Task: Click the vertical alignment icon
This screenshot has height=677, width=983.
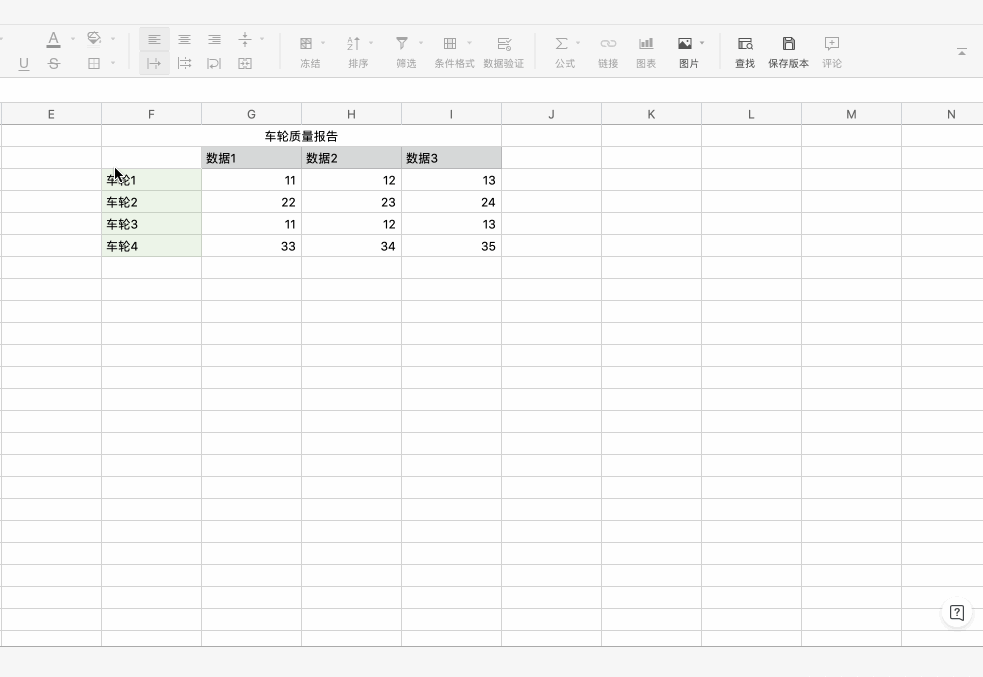Action: 245,39
